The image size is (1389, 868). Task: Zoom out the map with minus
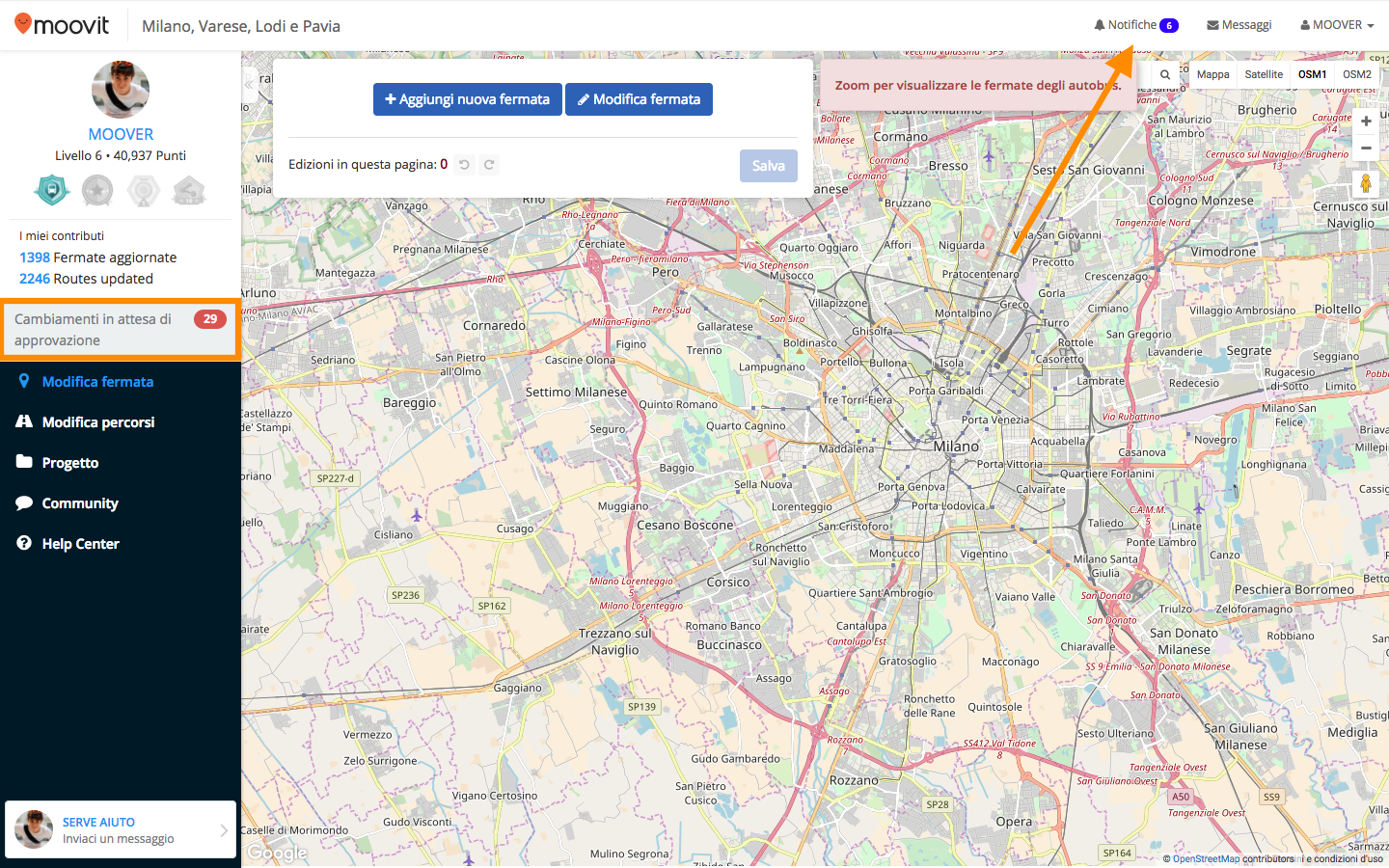1366,148
